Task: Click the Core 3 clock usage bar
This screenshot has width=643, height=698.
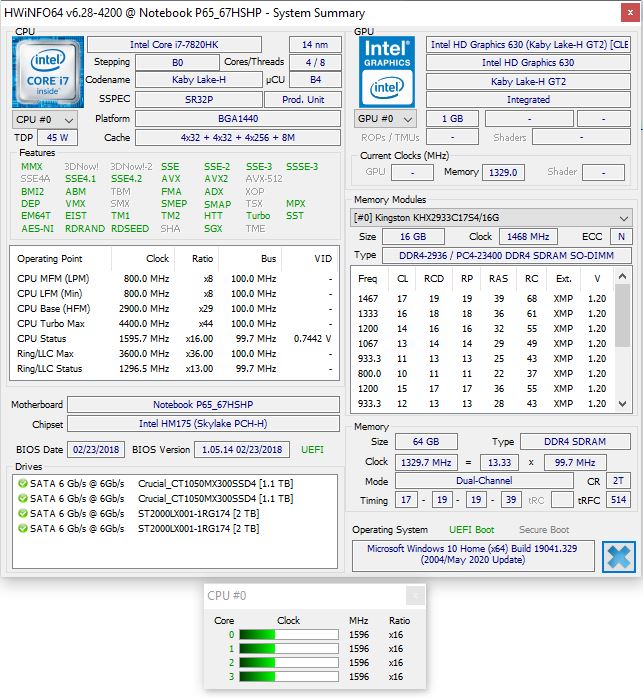Action: pos(289,677)
